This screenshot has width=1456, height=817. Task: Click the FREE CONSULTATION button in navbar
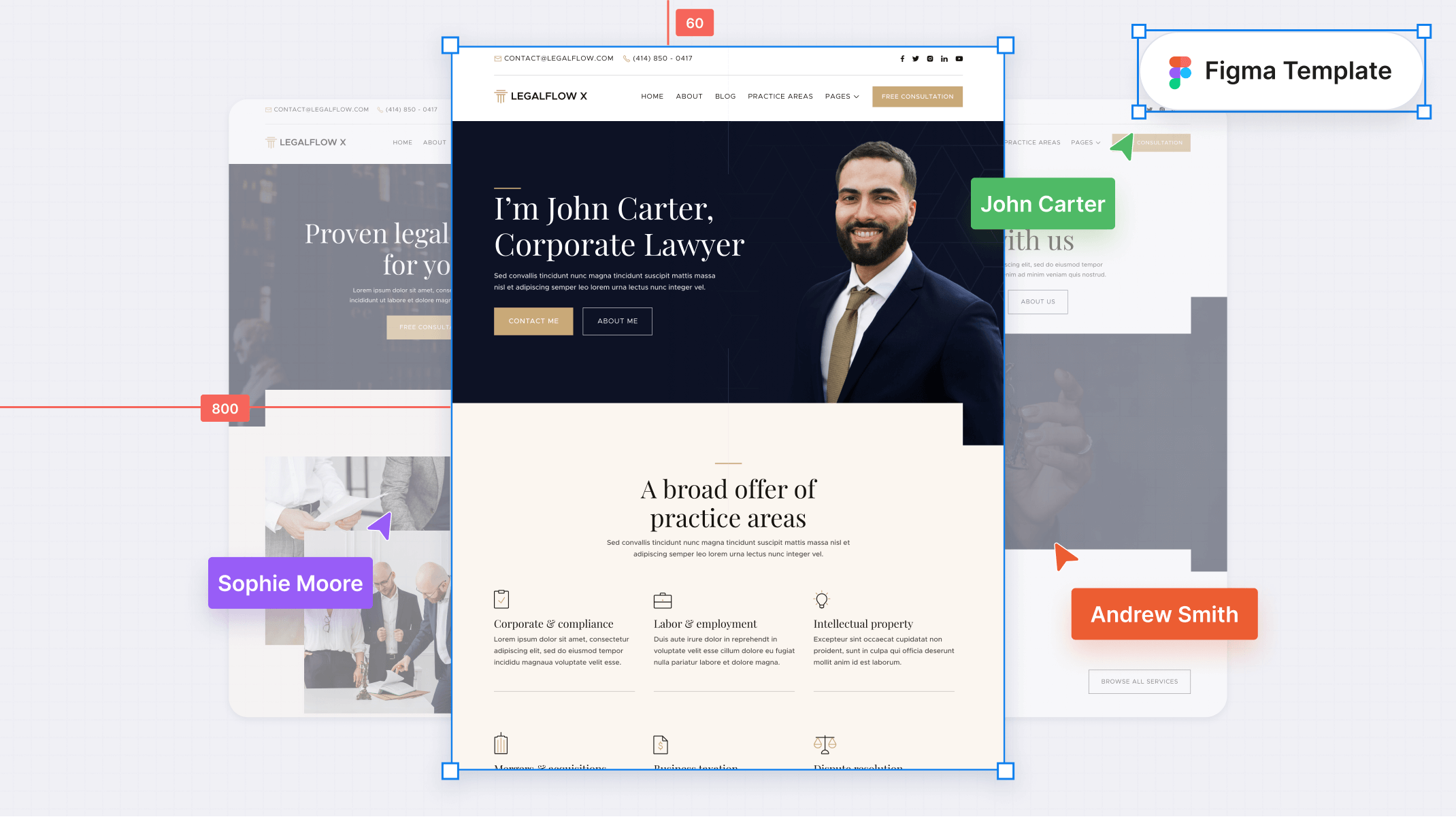(x=917, y=97)
